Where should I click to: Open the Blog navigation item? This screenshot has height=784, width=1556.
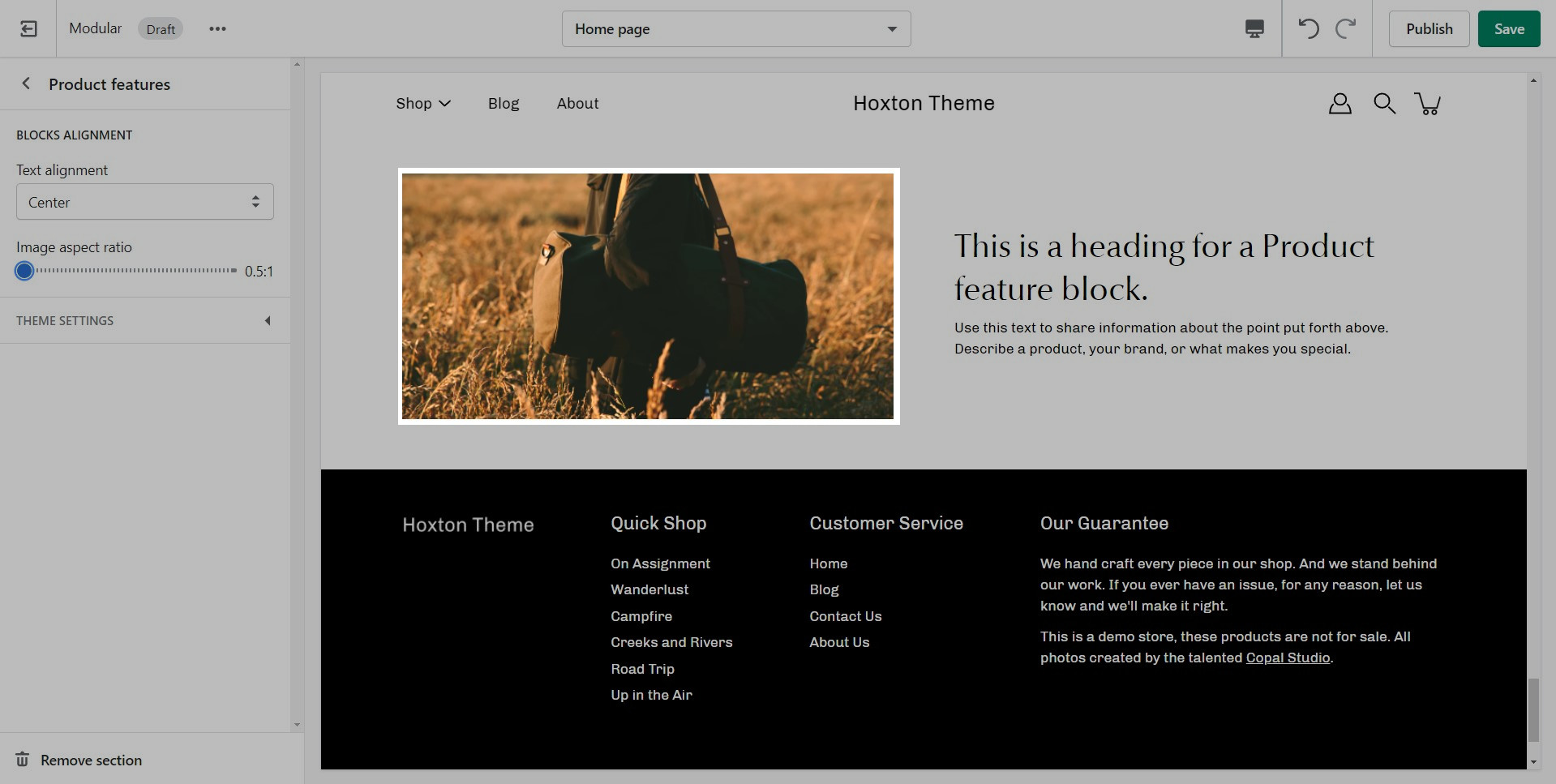click(503, 104)
